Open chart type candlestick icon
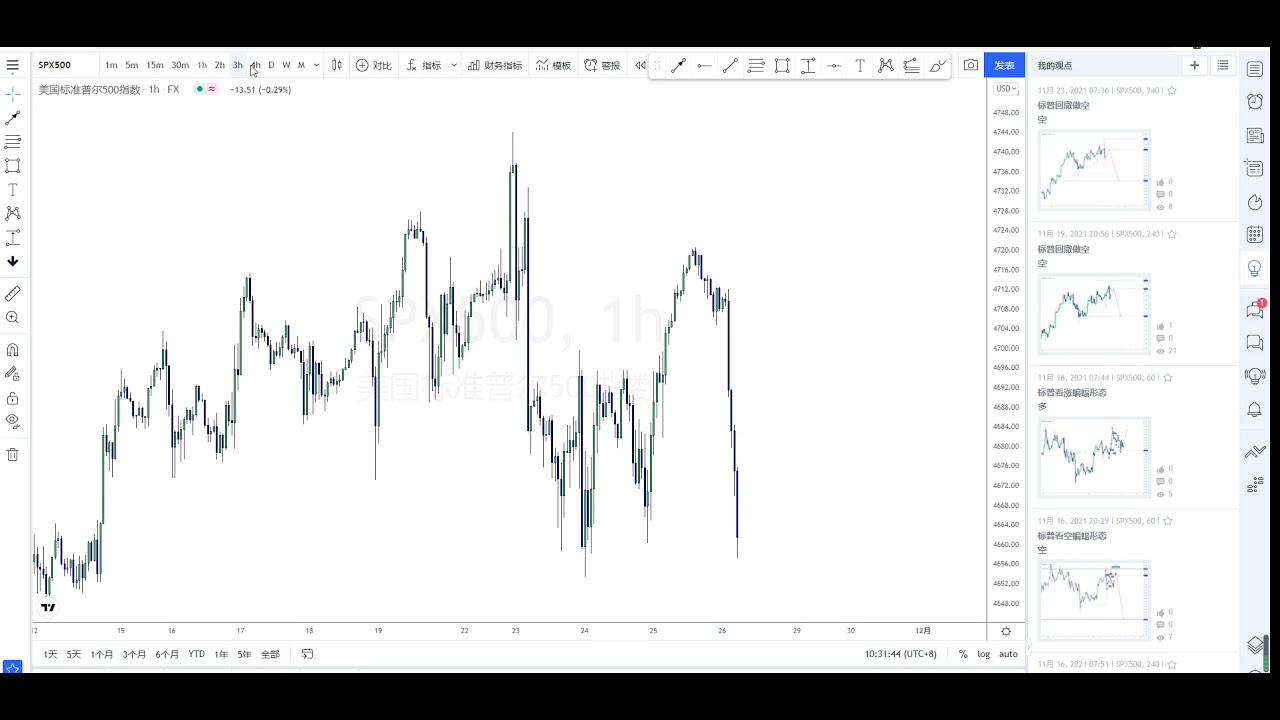The width and height of the screenshot is (1280, 720). (337, 65)
